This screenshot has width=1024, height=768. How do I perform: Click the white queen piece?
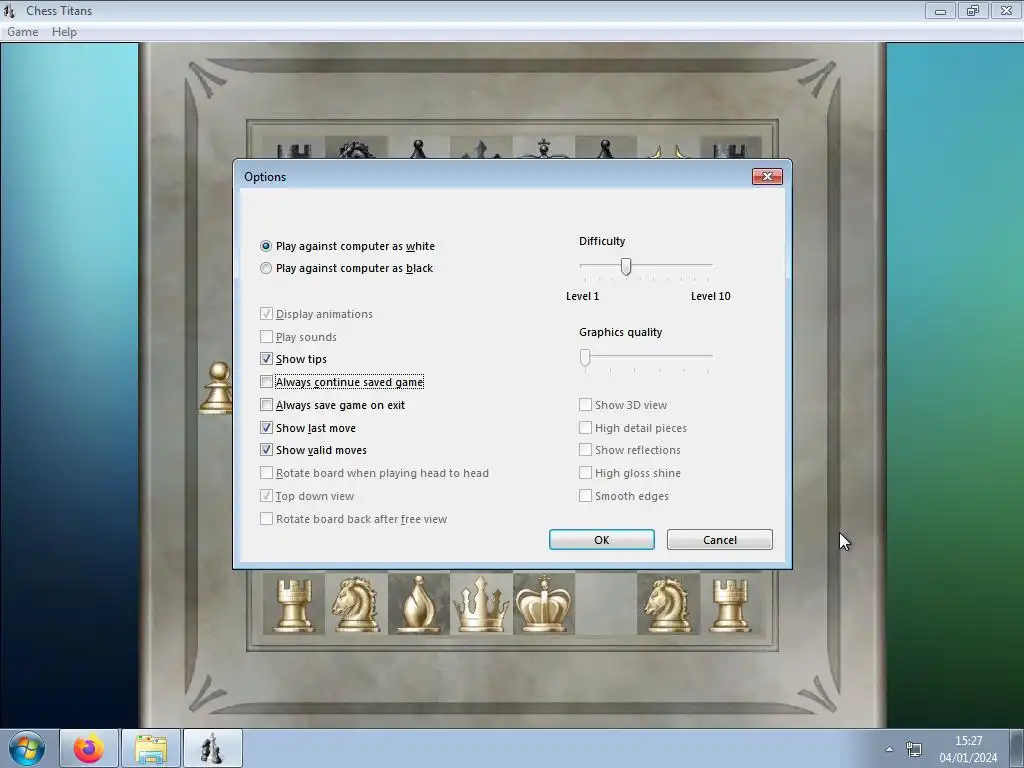[481, 605]
